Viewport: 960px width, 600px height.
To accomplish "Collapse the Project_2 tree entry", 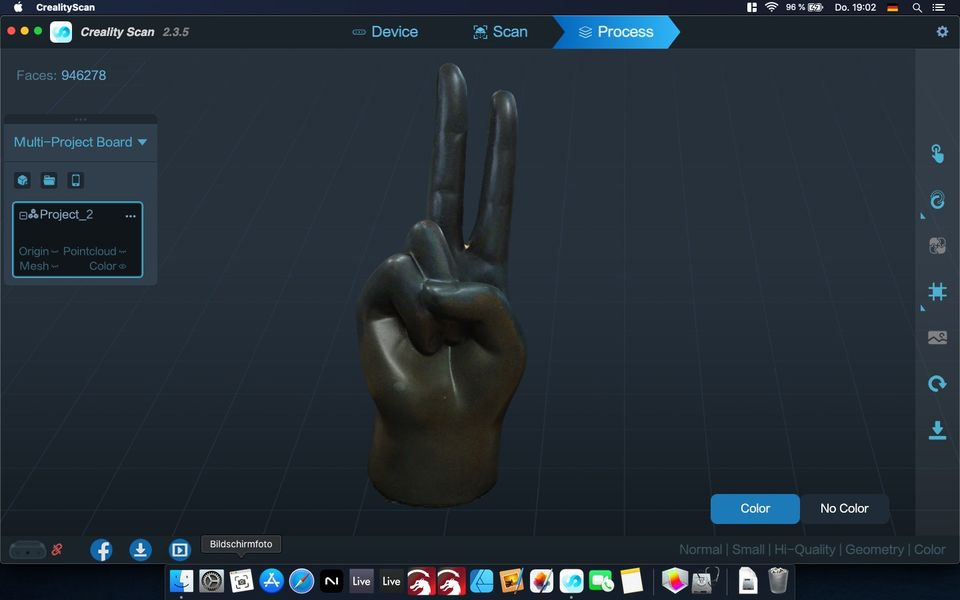I will click(23, 216).
